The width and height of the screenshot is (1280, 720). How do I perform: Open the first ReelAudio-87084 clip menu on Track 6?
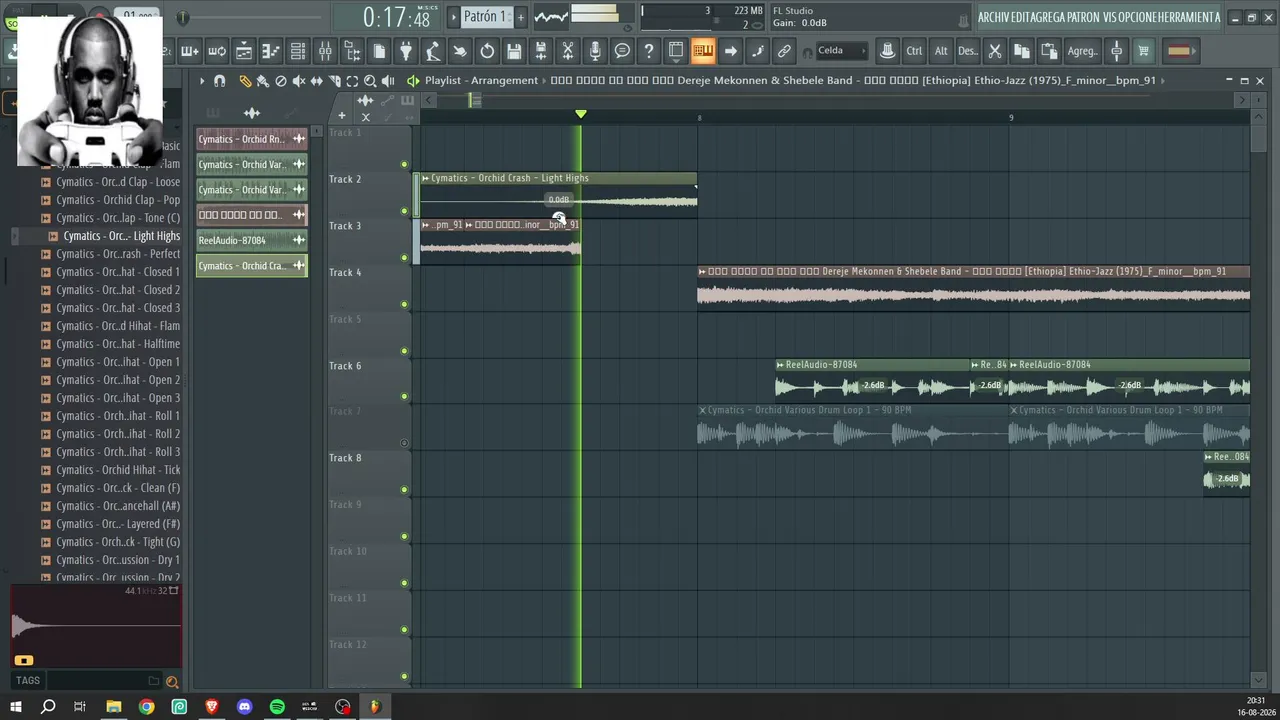pyautogui.click(x=780, y=365)
